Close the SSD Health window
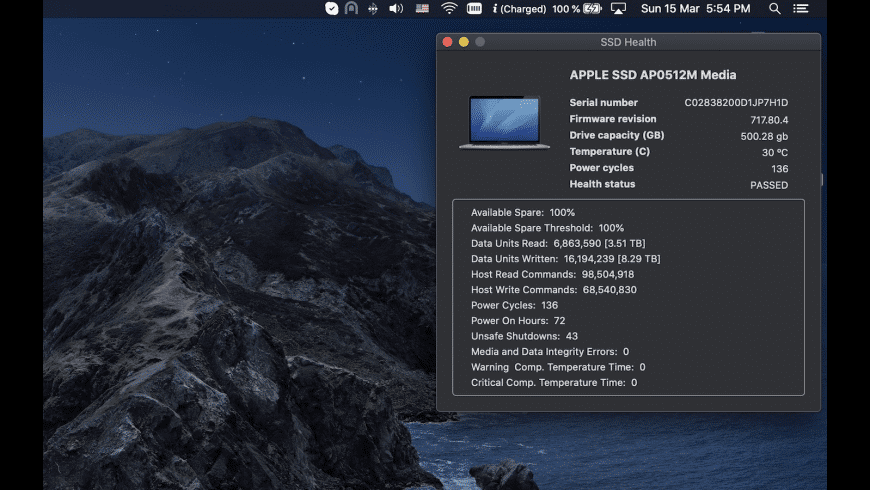The width and height of the screenshot is (870, 490). tap(447, 42)
